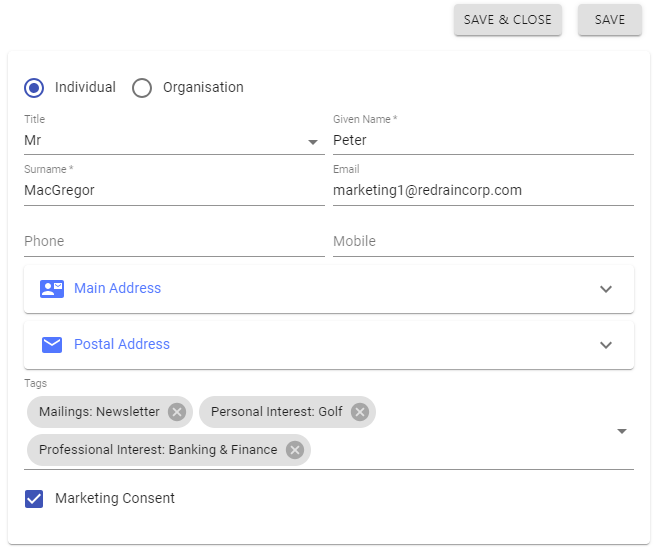This screenshot has height=547, width=654.
Task: Remove the Mailings: Newsletter tag
Action: [177, 412]
